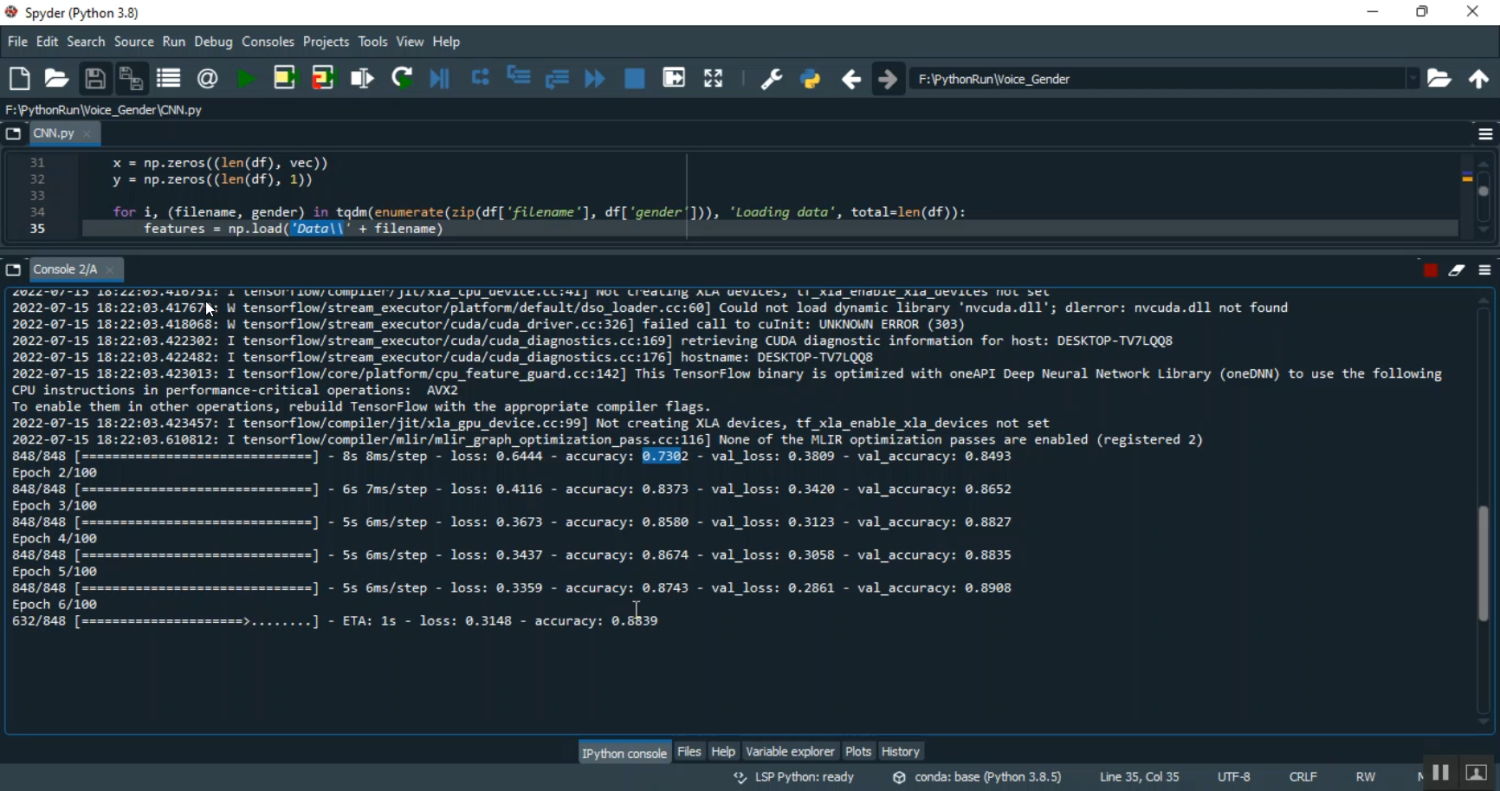Open the Tools menu

pos(372,41)
